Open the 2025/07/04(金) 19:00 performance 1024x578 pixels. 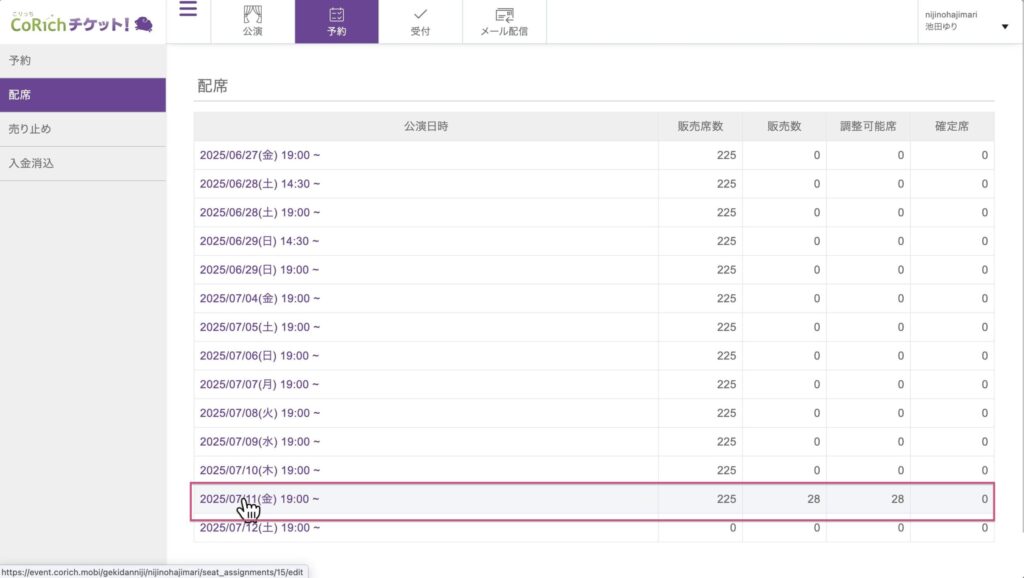point(260,299)
